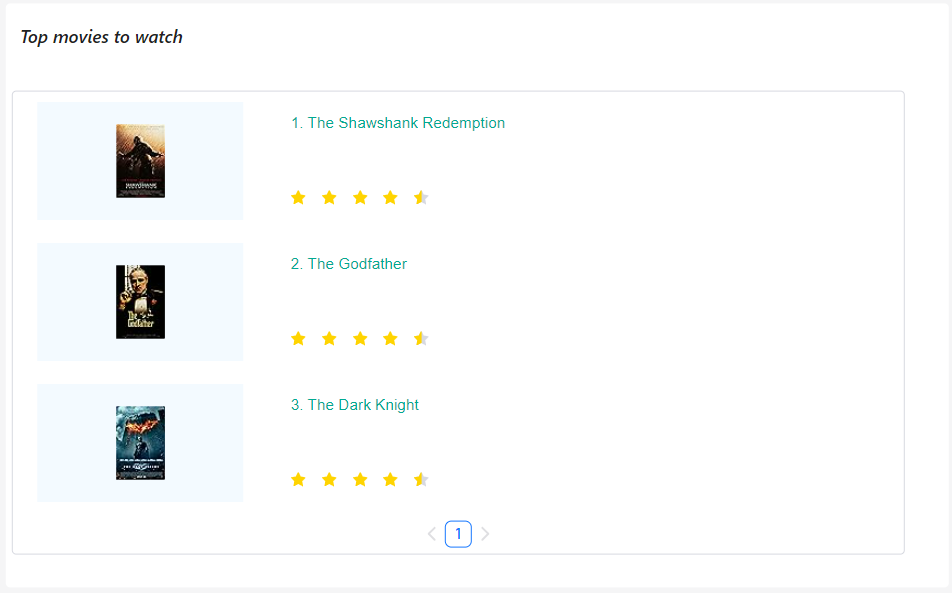The height and width of the screenshot is (593, 952).
Task: Click The Shawshank Redemption poster thumbnail
Action: [x=140, y=161]
